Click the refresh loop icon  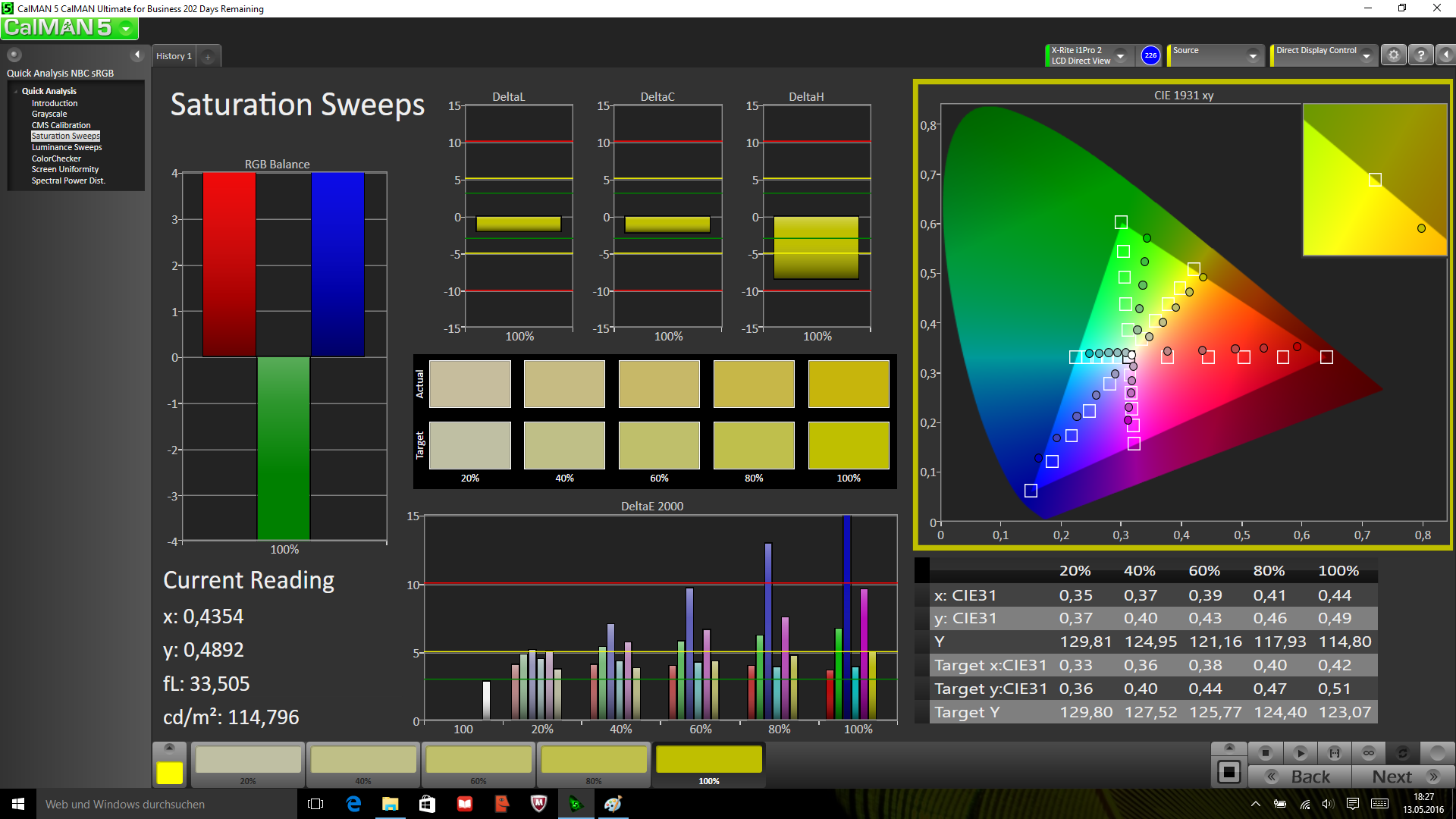point(1402,753)
